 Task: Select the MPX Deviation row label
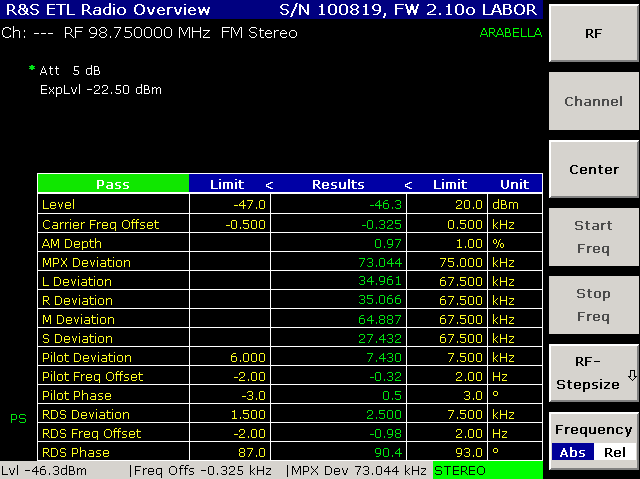[86, 262]
